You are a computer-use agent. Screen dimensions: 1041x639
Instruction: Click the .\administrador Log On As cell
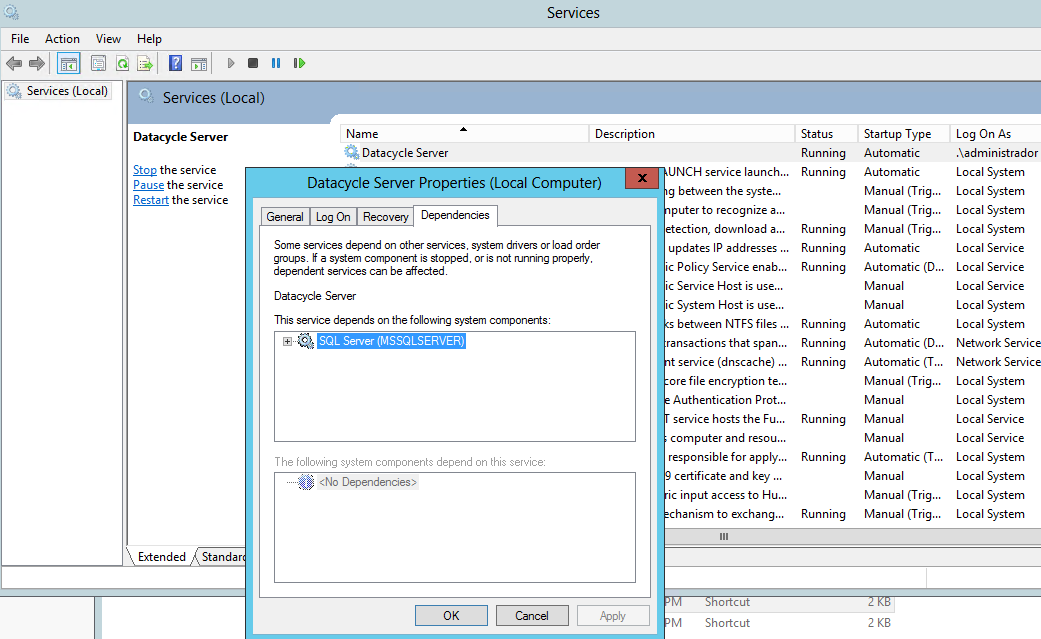pos(997,153)
